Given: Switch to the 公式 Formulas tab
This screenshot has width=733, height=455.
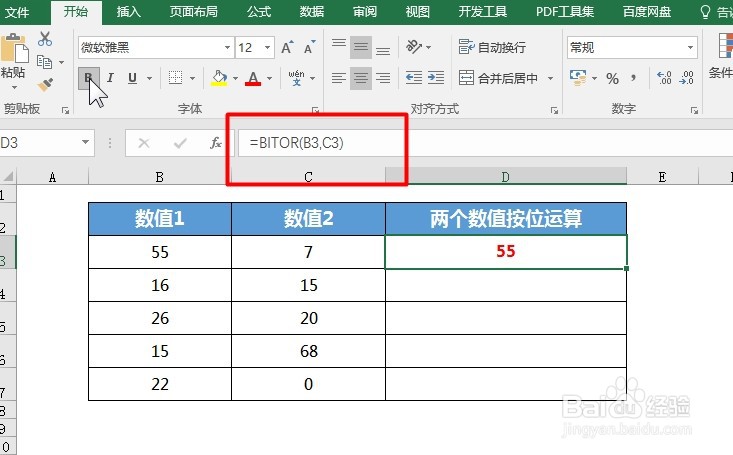Looking at the screenshot, I should pos(259,12).
